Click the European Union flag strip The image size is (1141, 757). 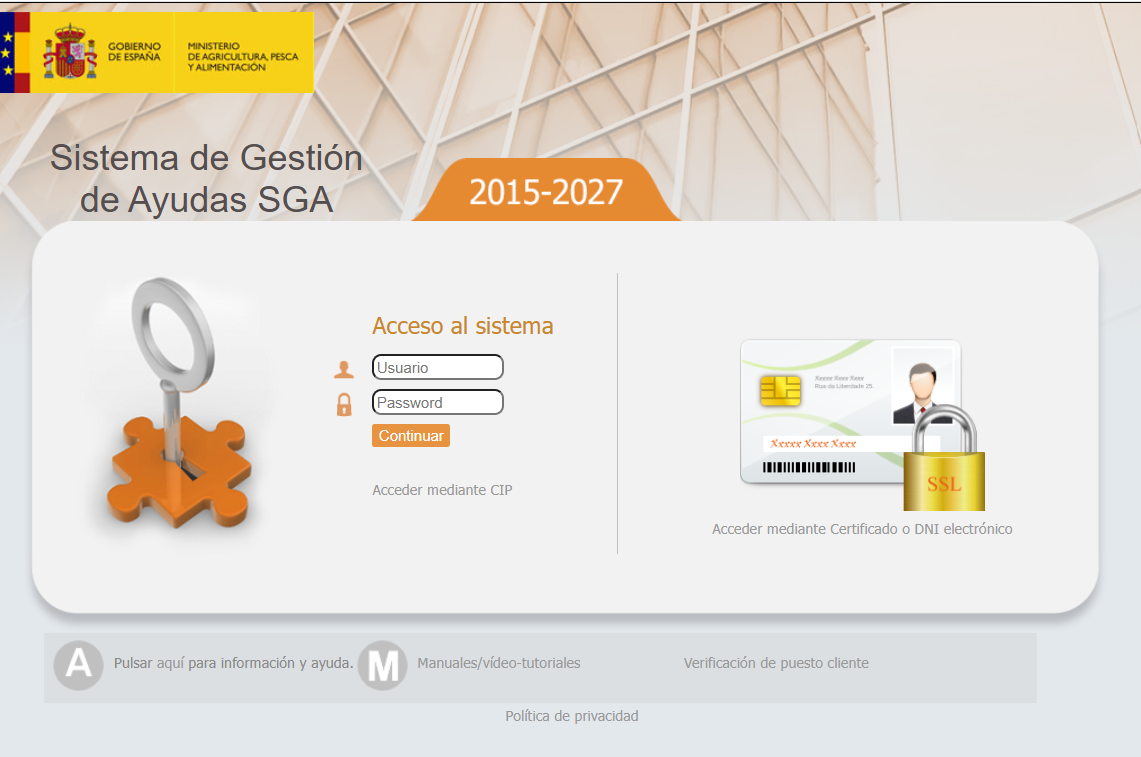(8, 53)
